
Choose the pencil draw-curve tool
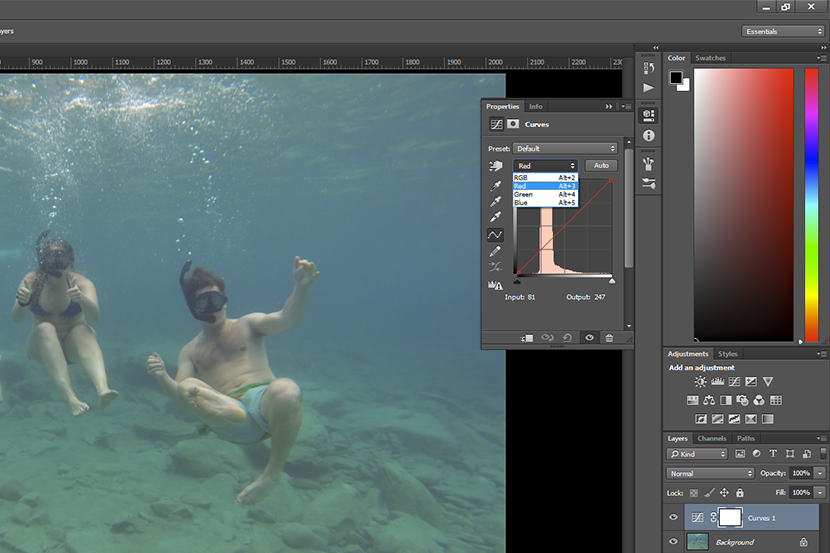(495, 251)
